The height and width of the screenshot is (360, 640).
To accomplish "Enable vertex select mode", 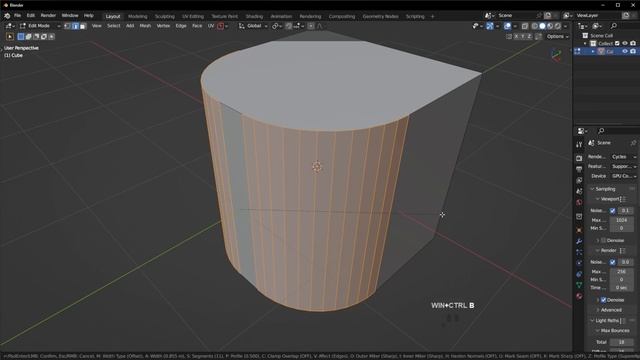I will [68, 26].
